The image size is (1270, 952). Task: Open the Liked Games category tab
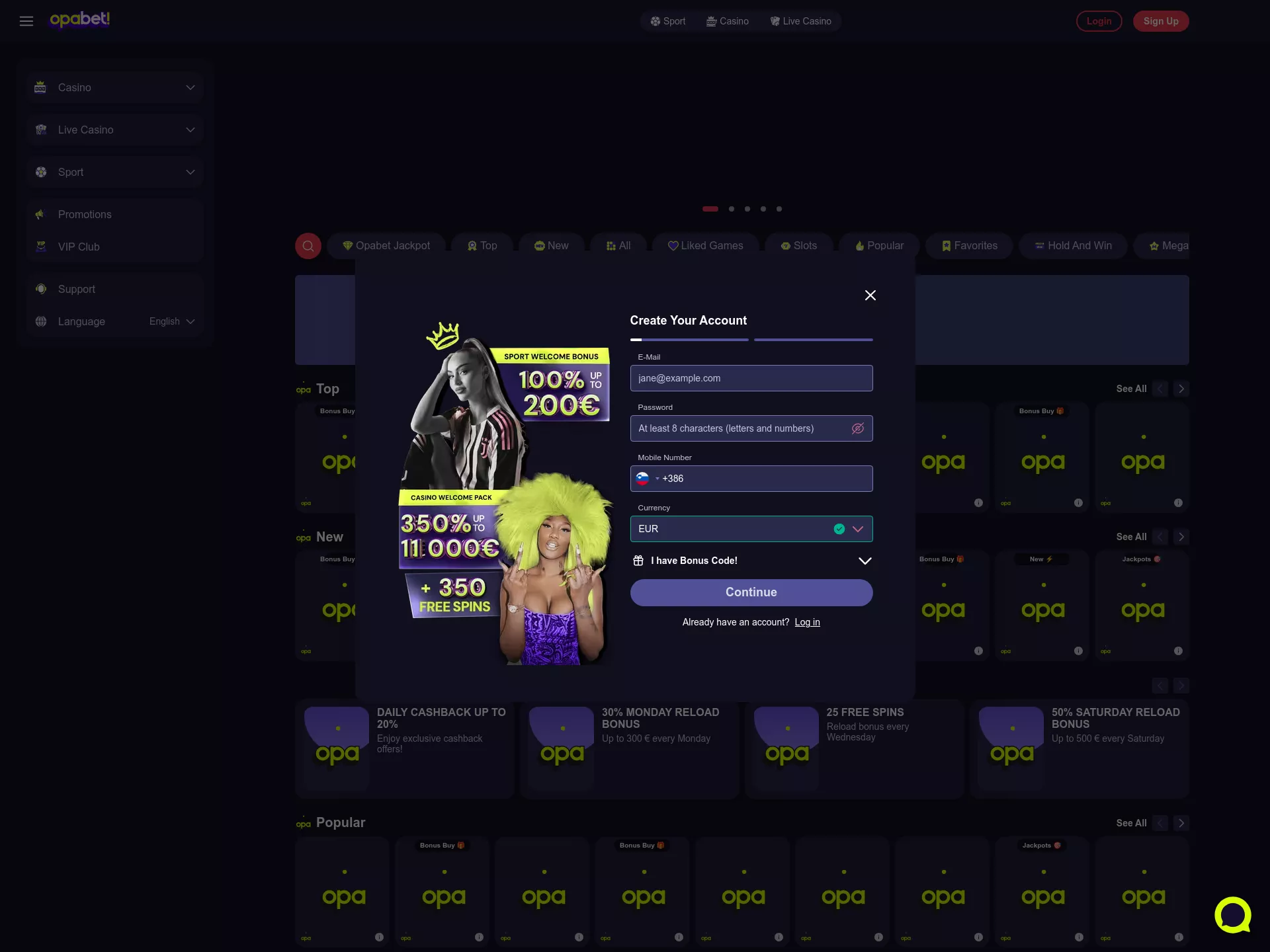tap(705, 246)
